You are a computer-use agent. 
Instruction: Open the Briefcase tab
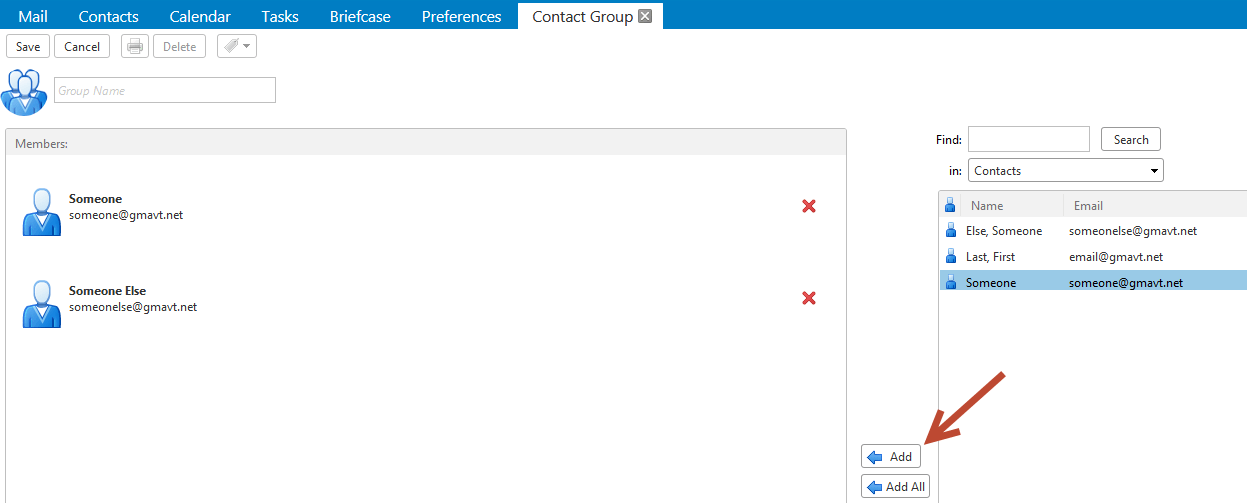(x=360, y=16)
